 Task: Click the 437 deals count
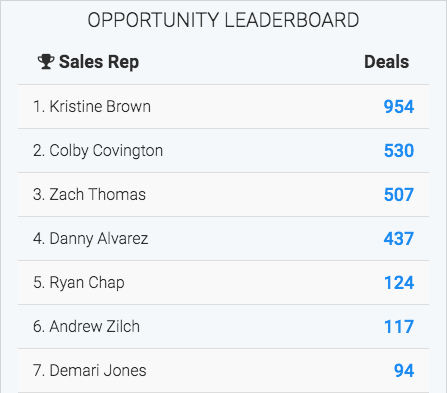click(x=399, y=239)
